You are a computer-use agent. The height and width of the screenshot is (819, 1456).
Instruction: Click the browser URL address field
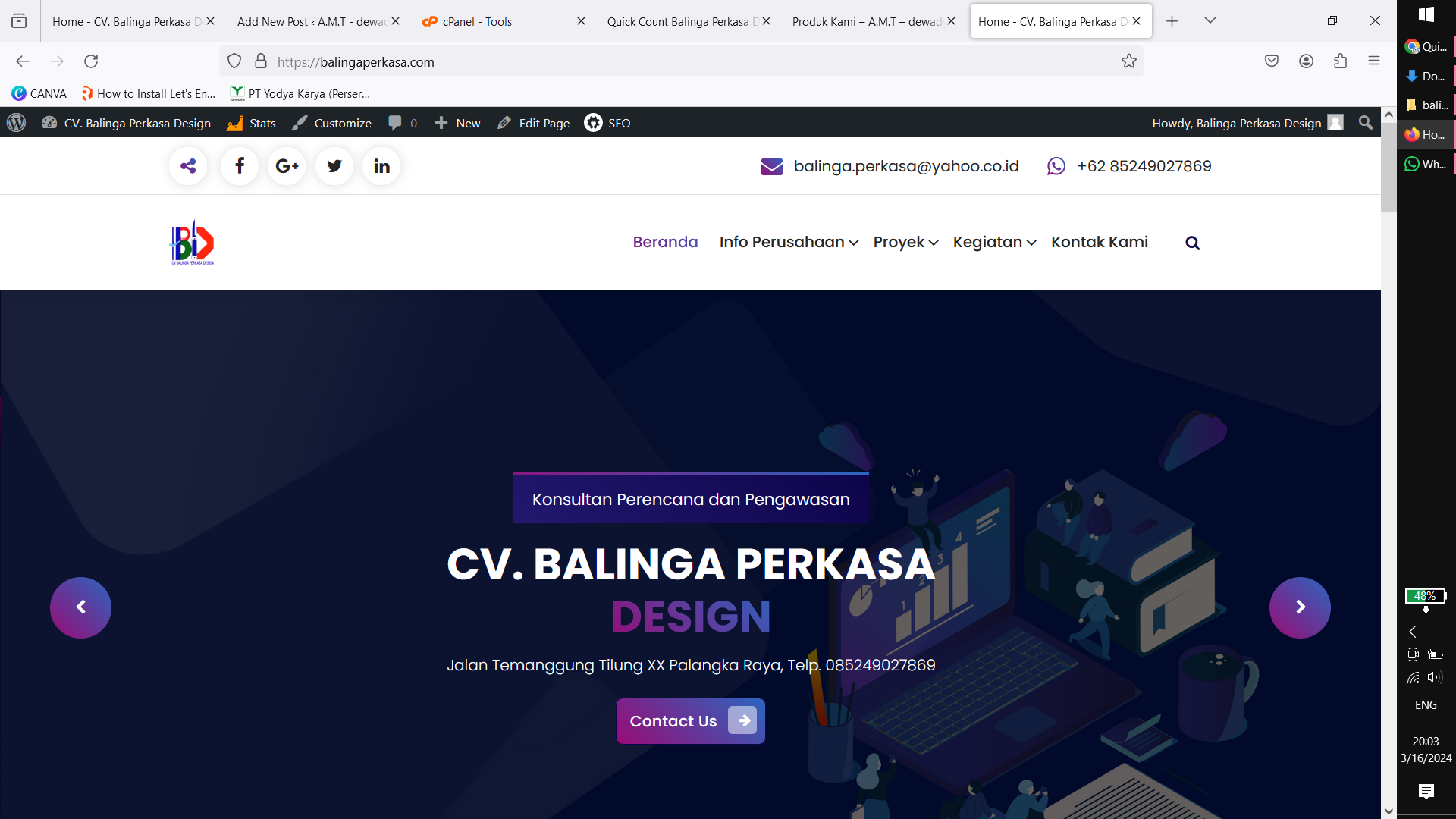pyautogui.click(x=682, y=61)
